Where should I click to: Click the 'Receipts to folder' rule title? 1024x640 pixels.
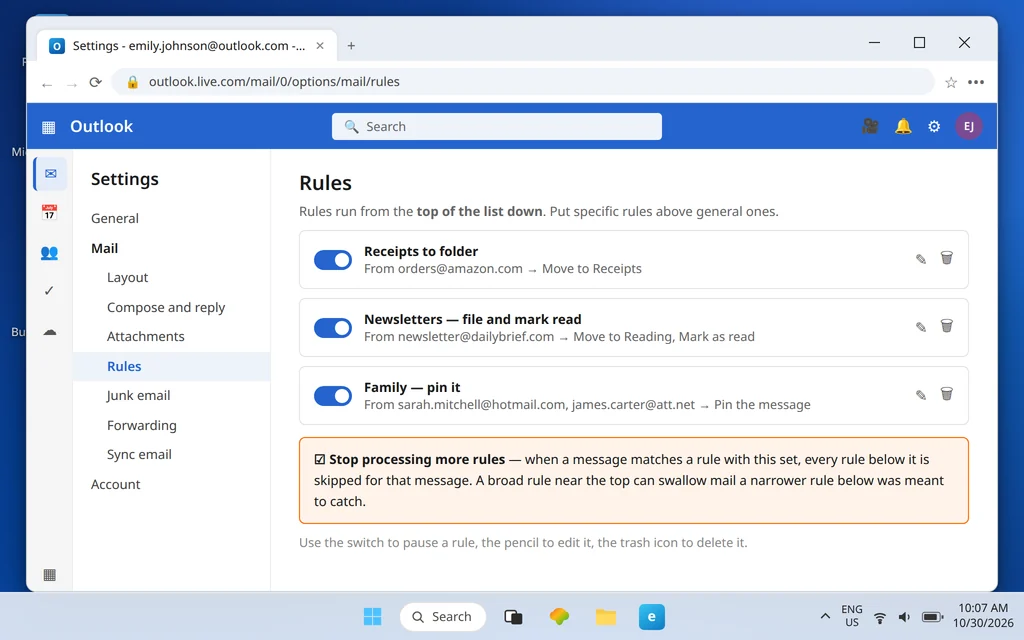pos(421,251)
